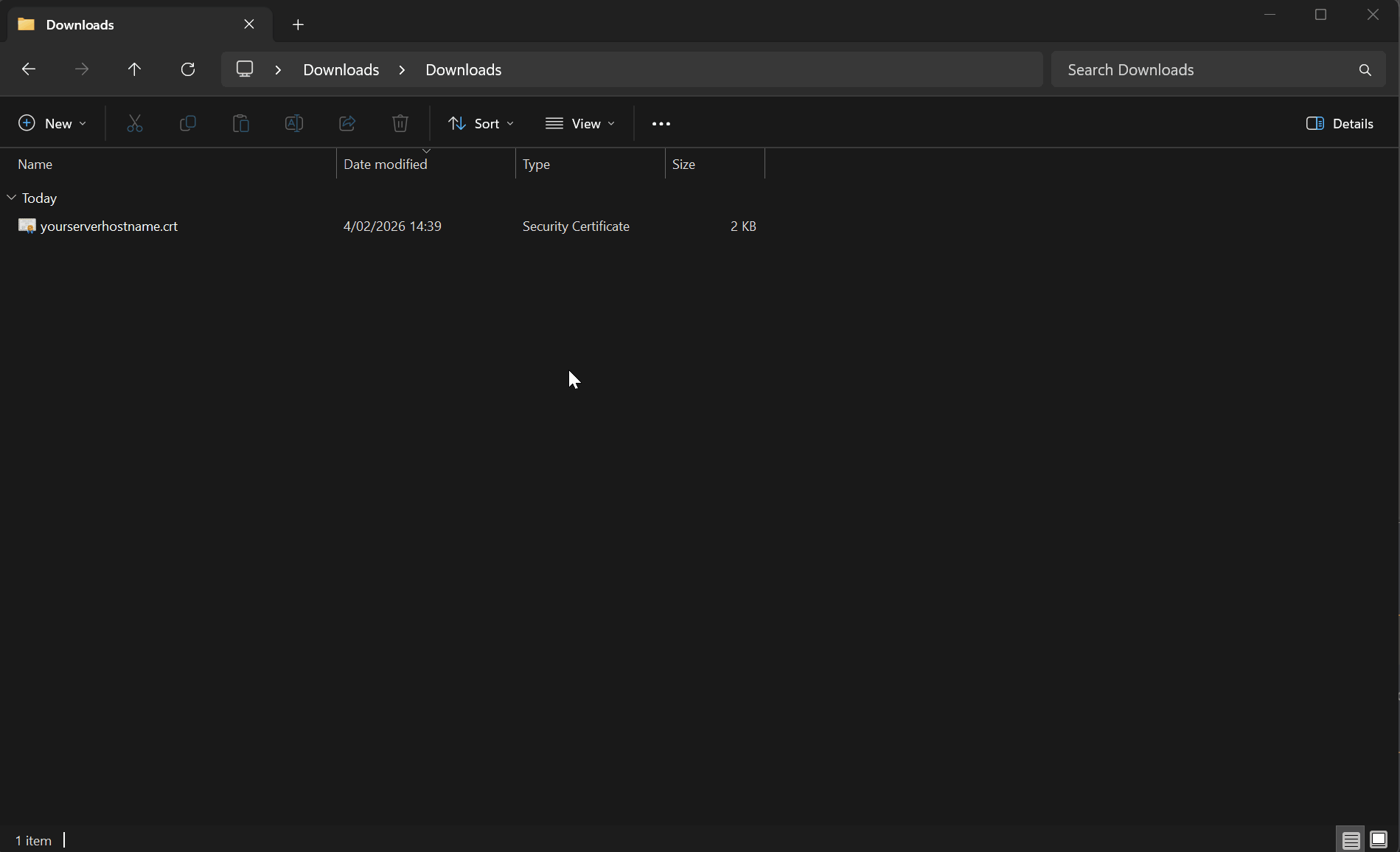Collapse the Today group
Screen dimensions: 1400x852
[12, 198]
